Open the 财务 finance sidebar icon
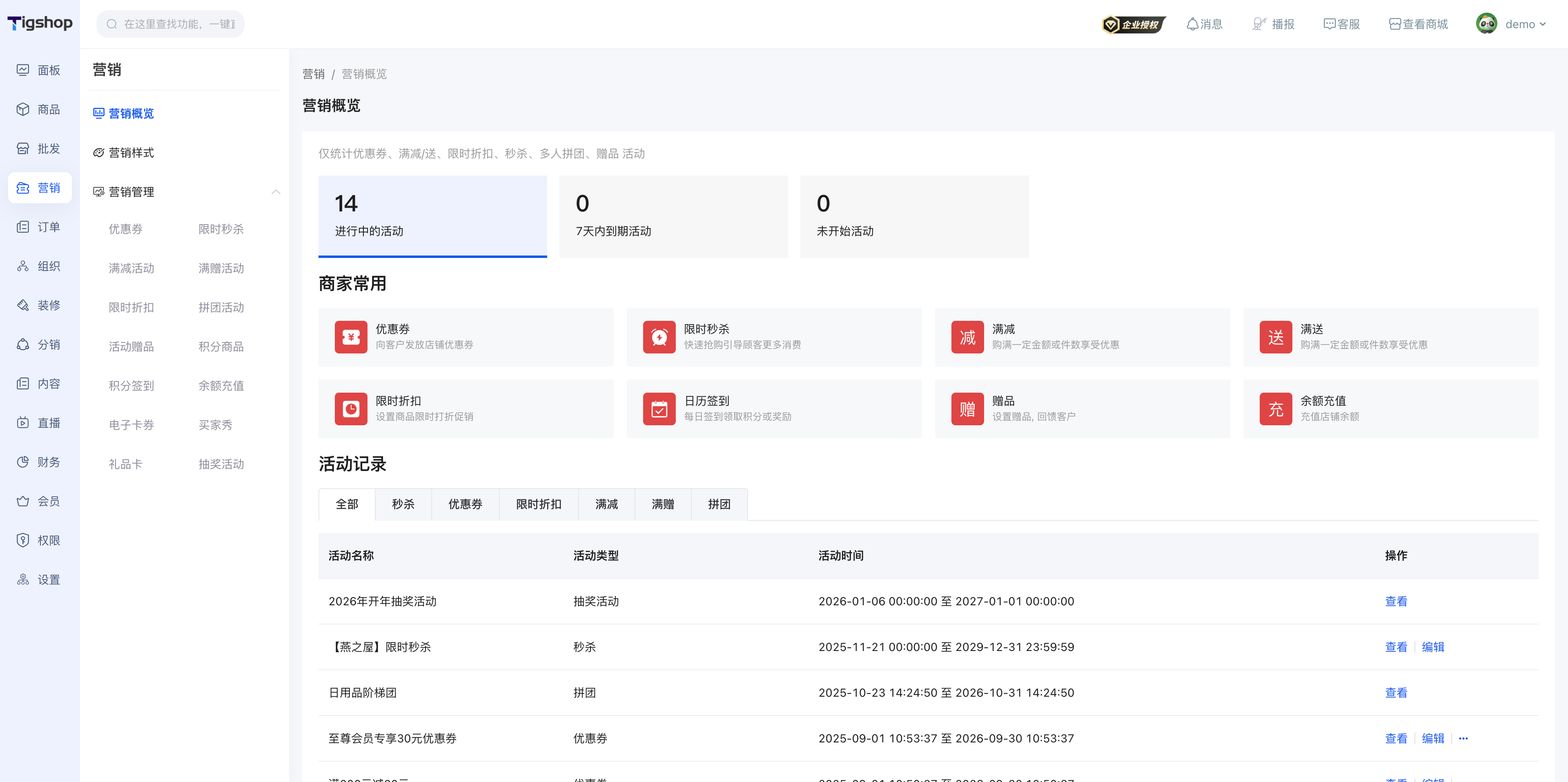Screen dimensions: 1568x782 coord(22,462)
